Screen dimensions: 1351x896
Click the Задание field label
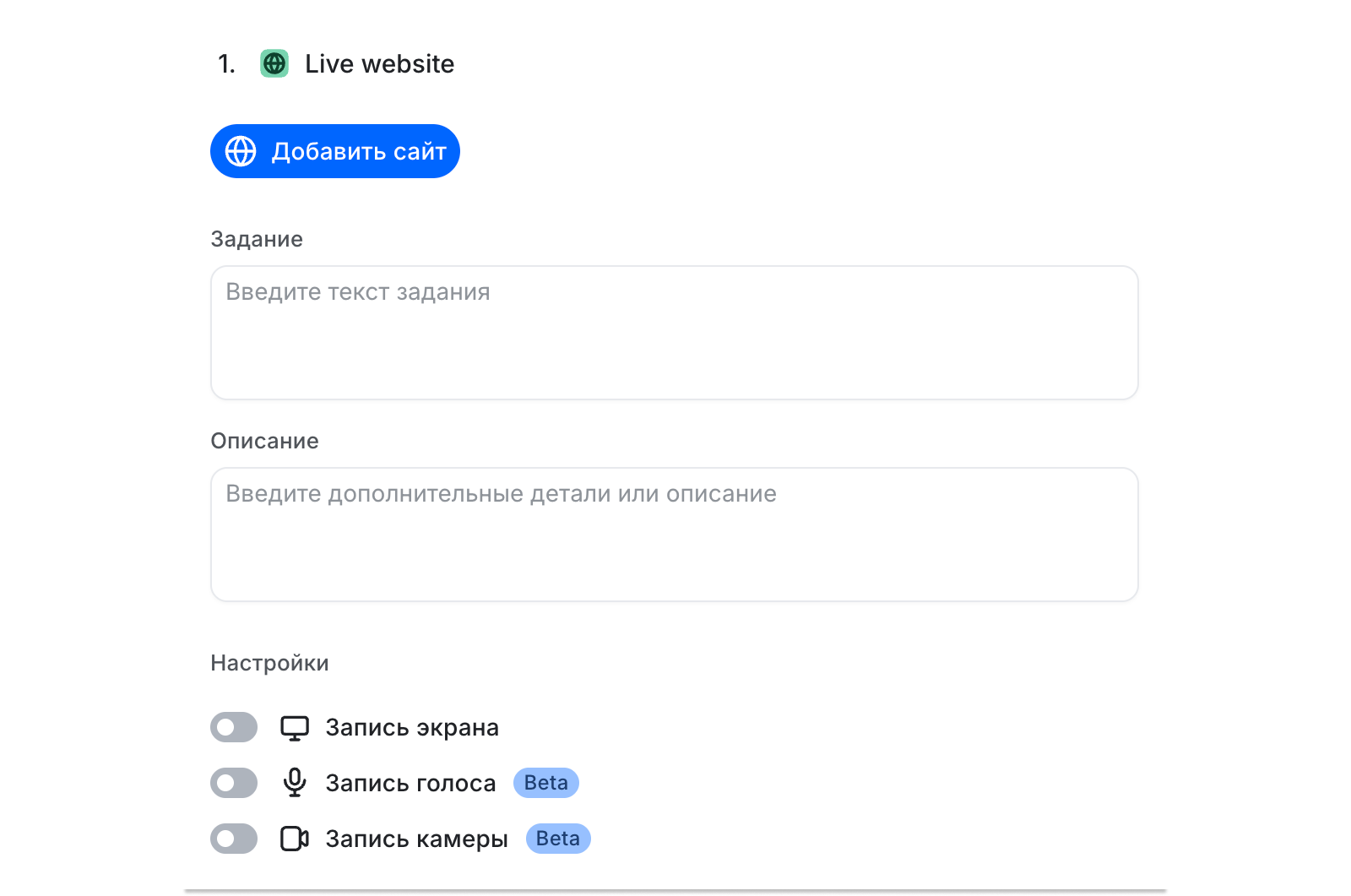point(257,239)
